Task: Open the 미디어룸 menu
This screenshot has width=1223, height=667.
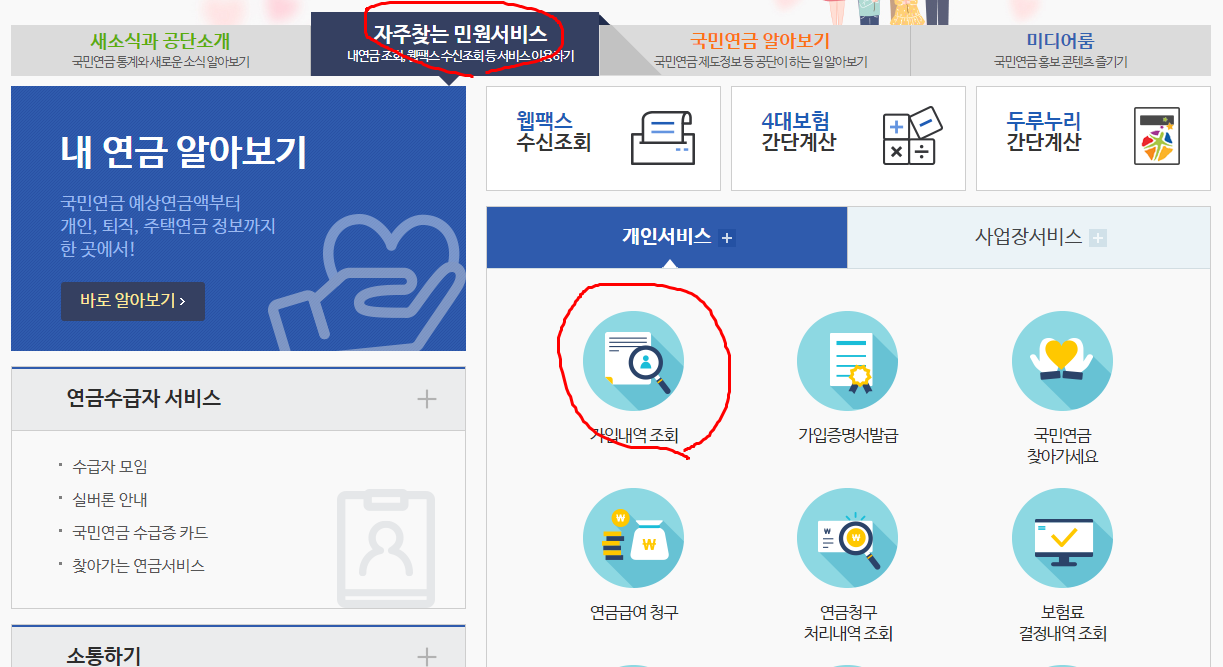Action: [x=1060, y=50]
